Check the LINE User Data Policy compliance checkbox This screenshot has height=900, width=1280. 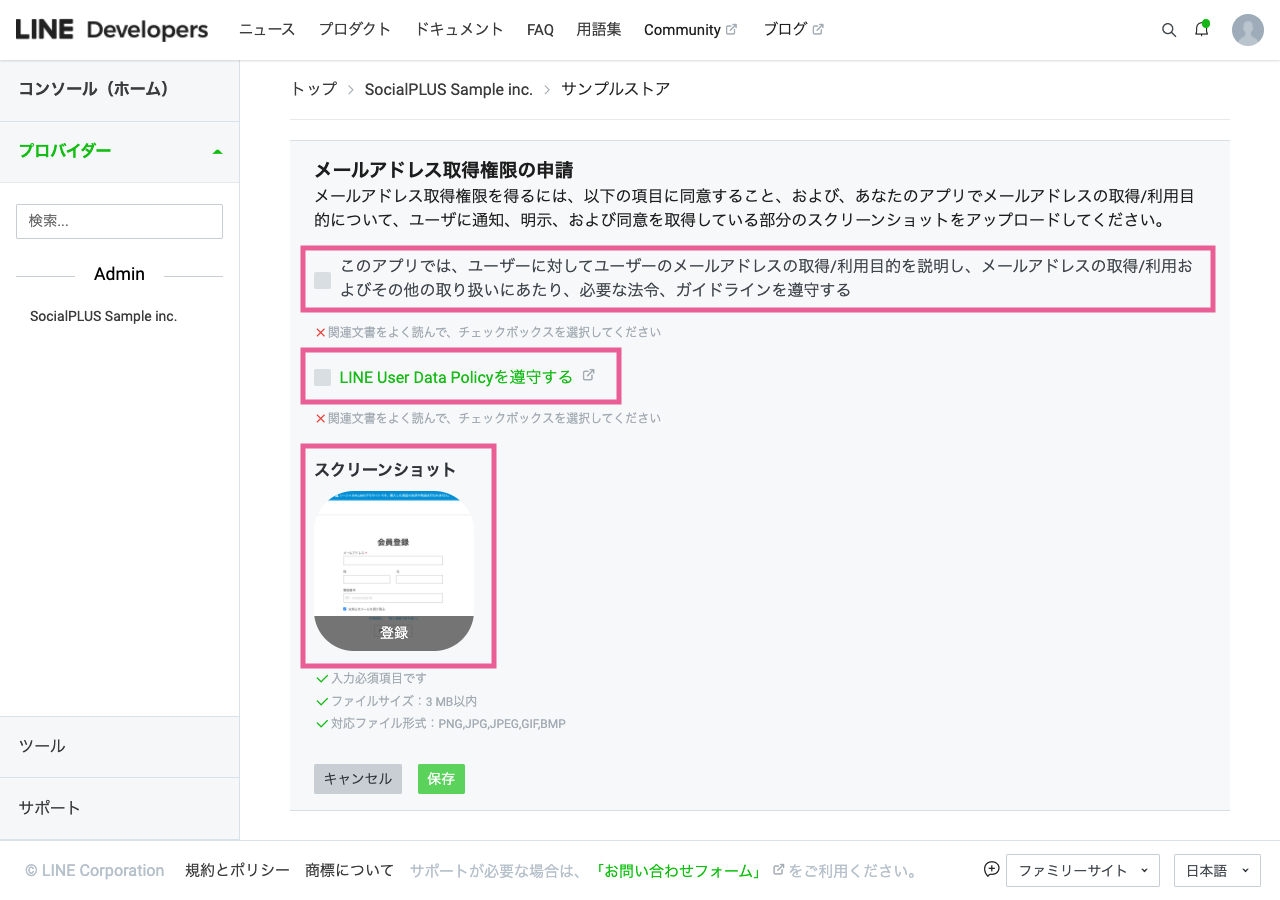[x=322, y=377]
